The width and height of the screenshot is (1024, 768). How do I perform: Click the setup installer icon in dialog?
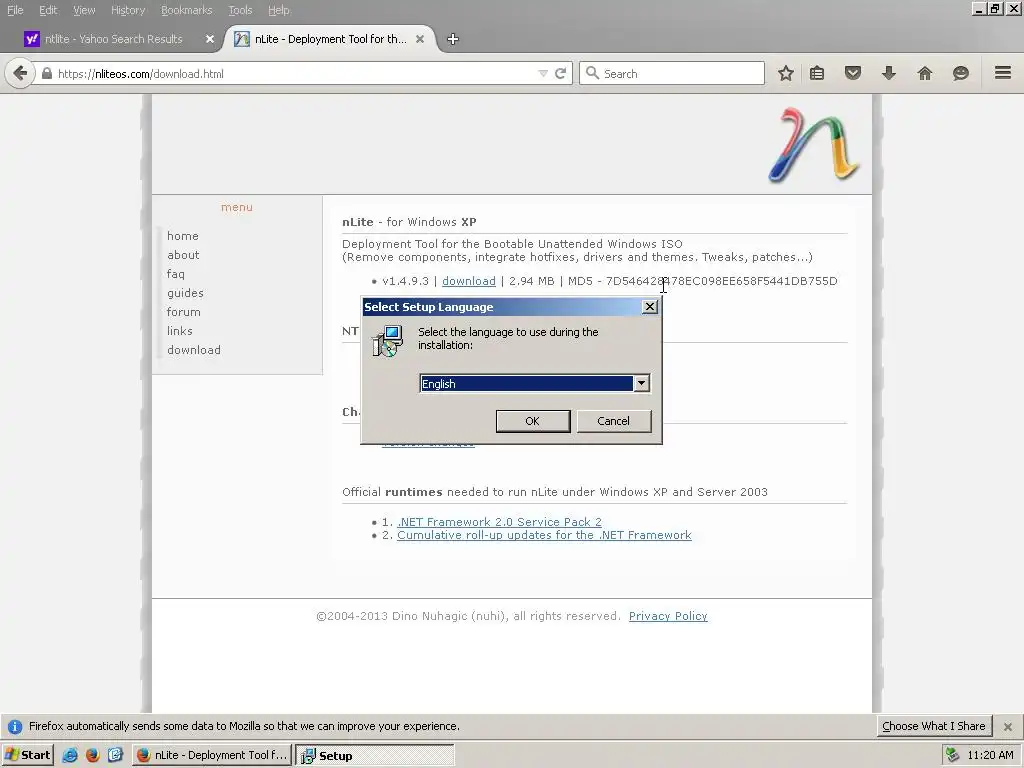(x=387, y=341)
